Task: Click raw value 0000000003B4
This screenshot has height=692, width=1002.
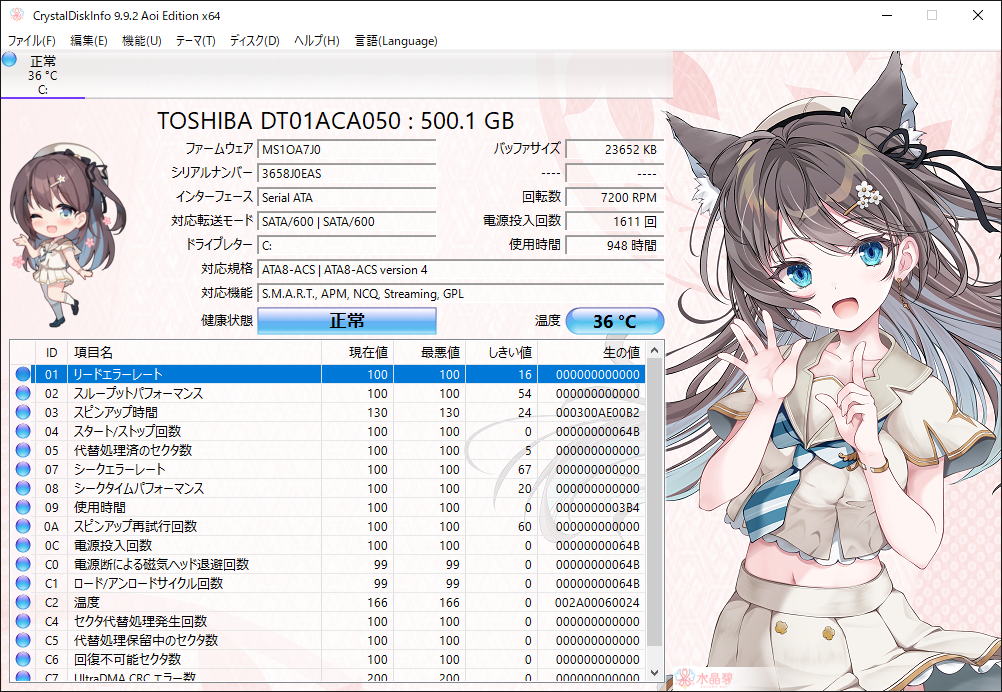Action: click(x=597, y=507)
